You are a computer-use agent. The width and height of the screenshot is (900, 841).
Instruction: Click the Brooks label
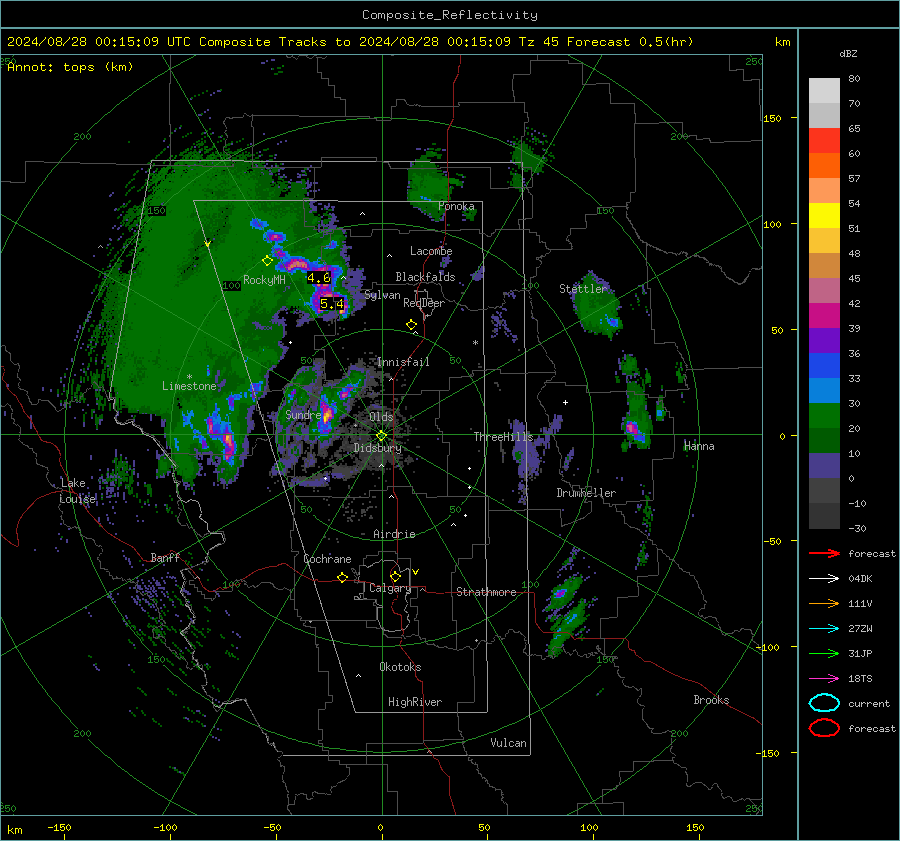coord(711,700)
